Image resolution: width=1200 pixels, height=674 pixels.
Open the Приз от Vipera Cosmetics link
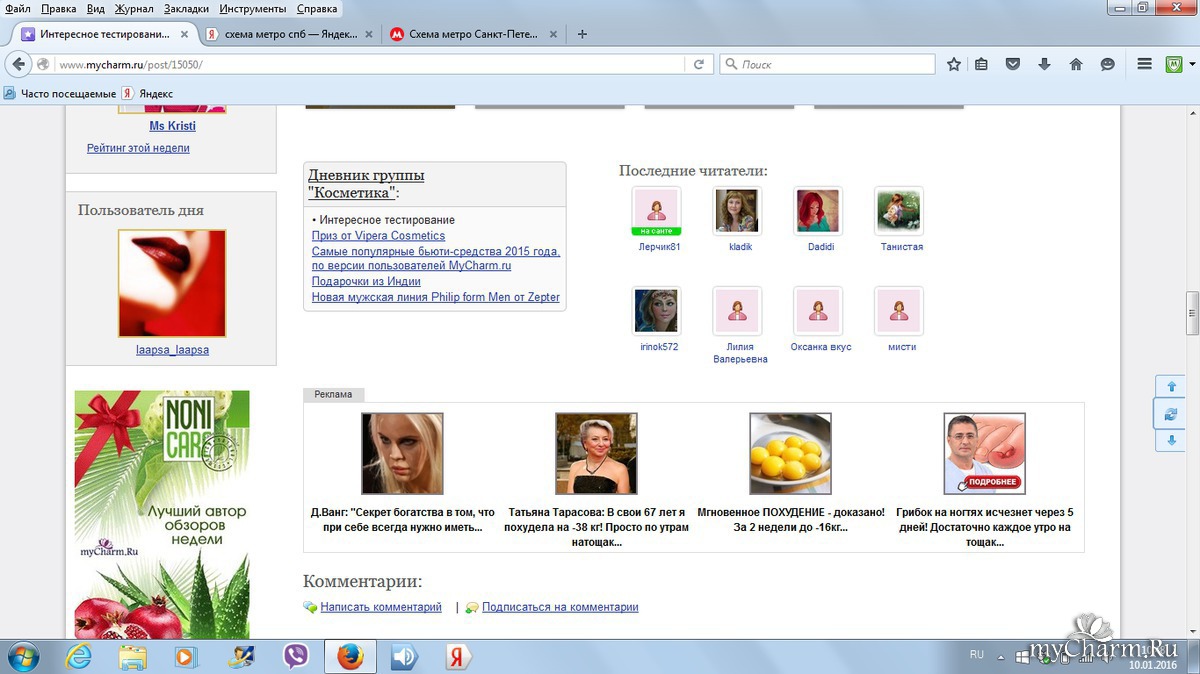point(378,236)
